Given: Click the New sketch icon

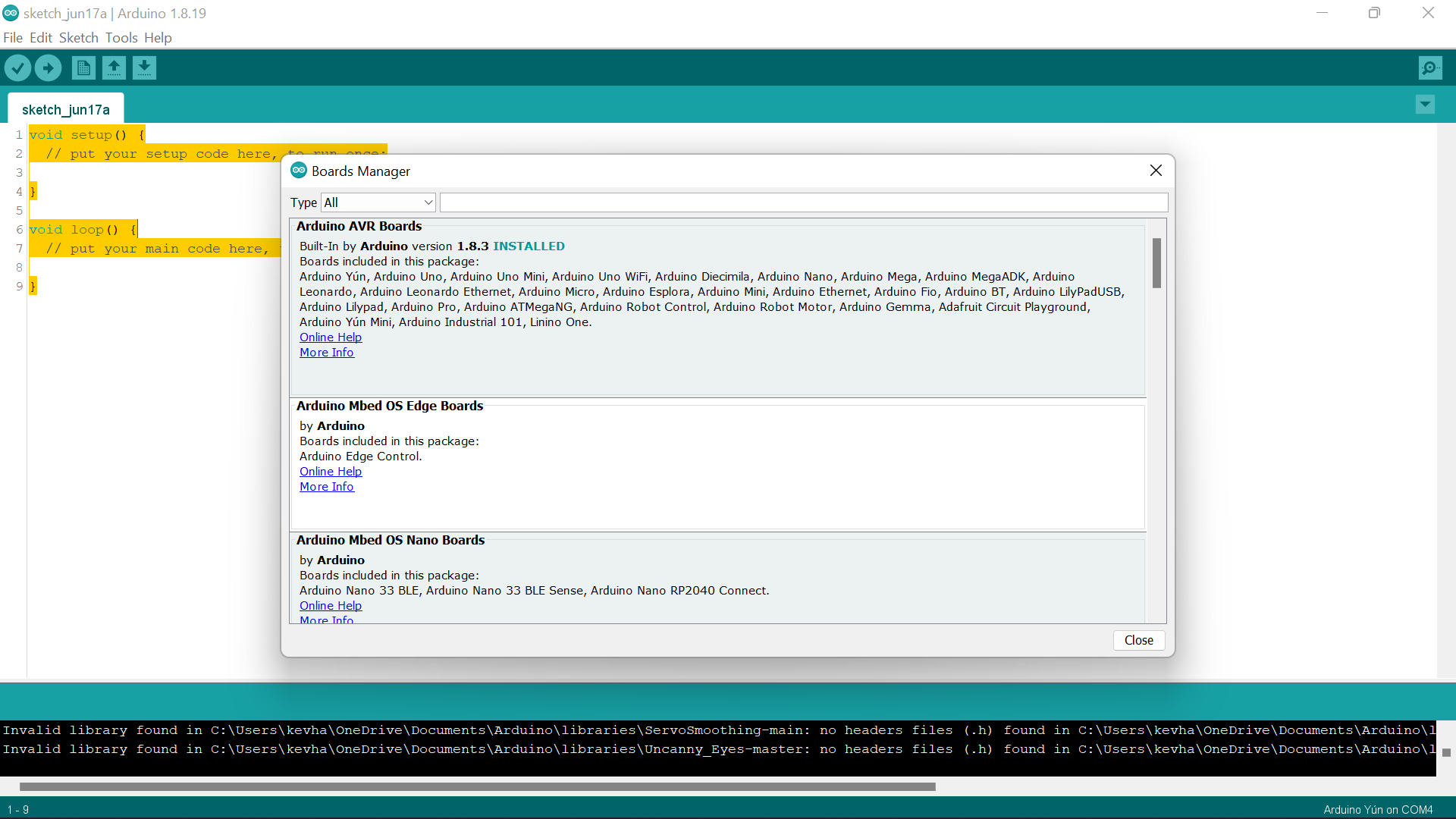Looking at the screenshot, I should [x=83, y=68].
